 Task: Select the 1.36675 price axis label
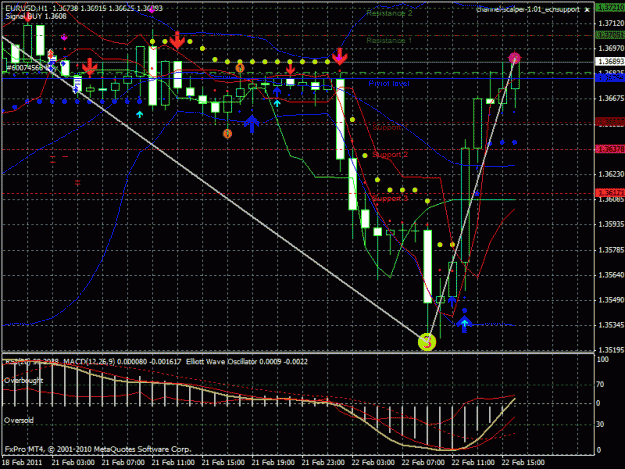(611, 98)
